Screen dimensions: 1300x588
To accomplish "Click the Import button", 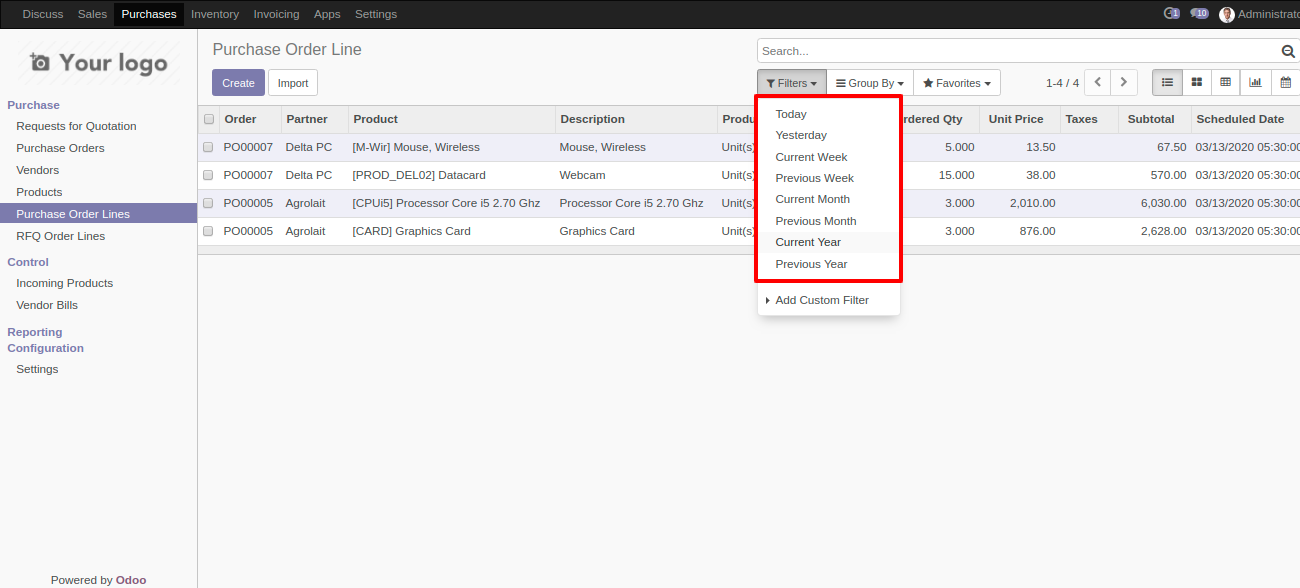I will 293,83.
